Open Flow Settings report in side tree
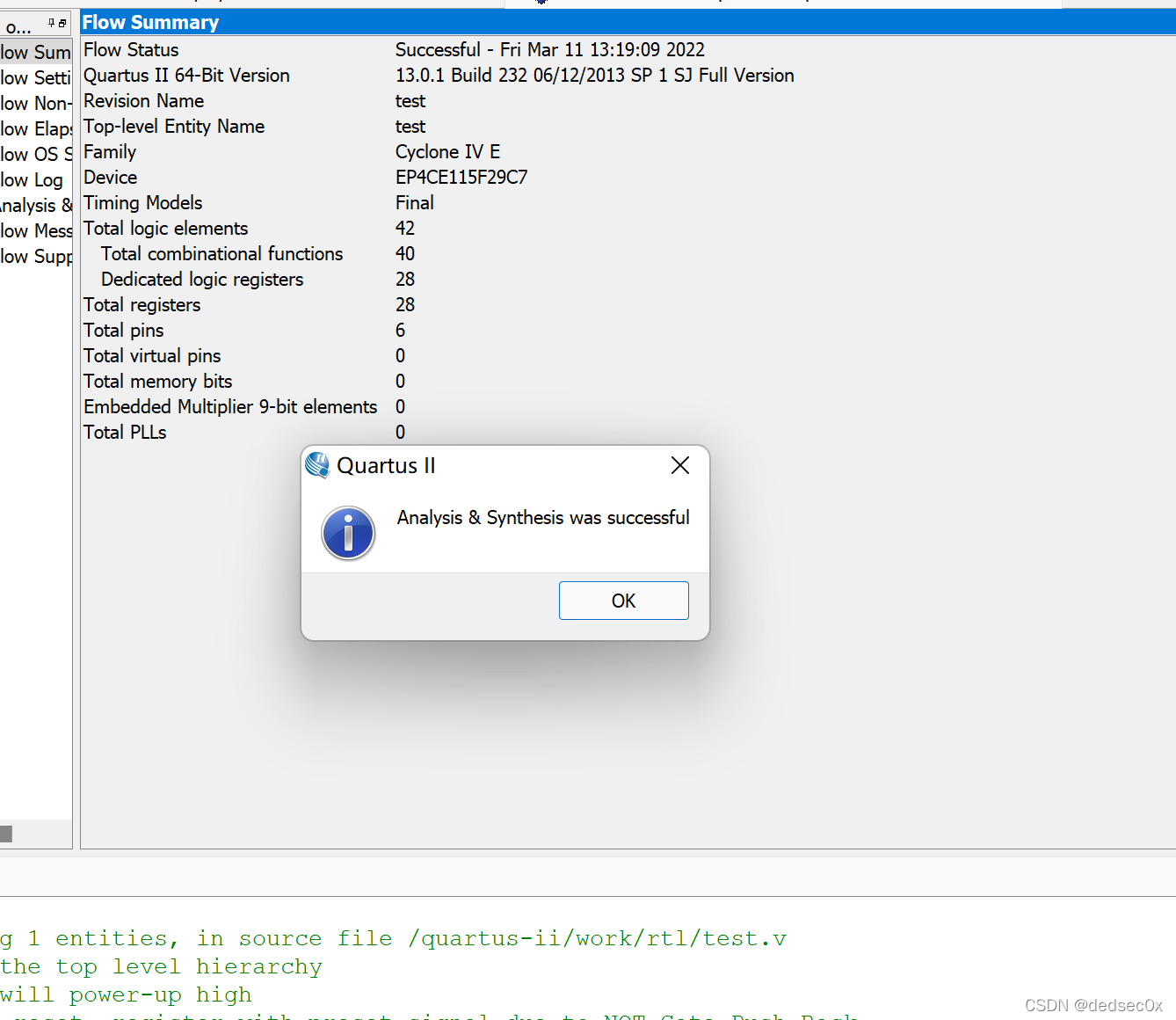1176x1020 pixels. coord(36,78)
